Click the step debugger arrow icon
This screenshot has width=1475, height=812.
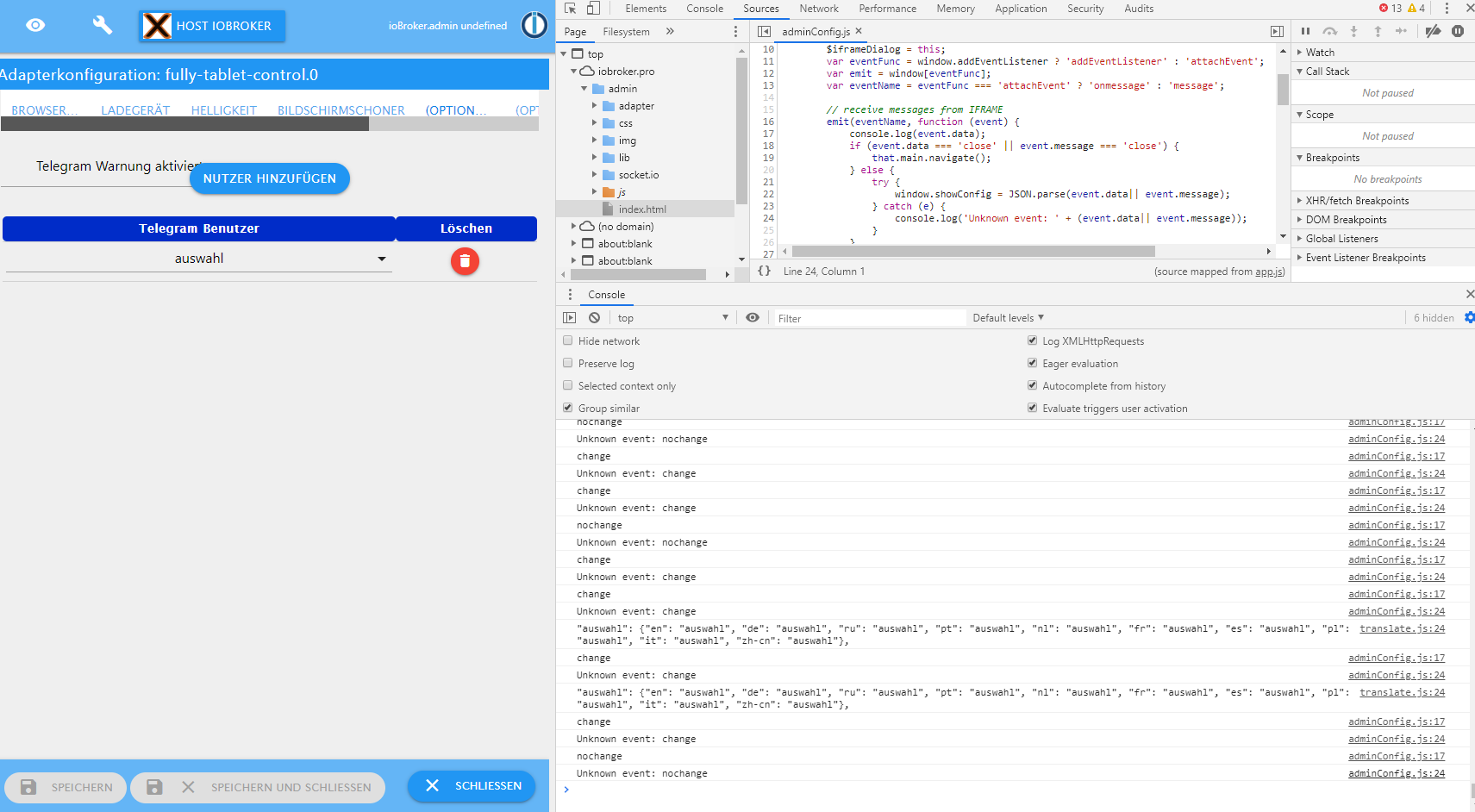tap(1401, 31)
